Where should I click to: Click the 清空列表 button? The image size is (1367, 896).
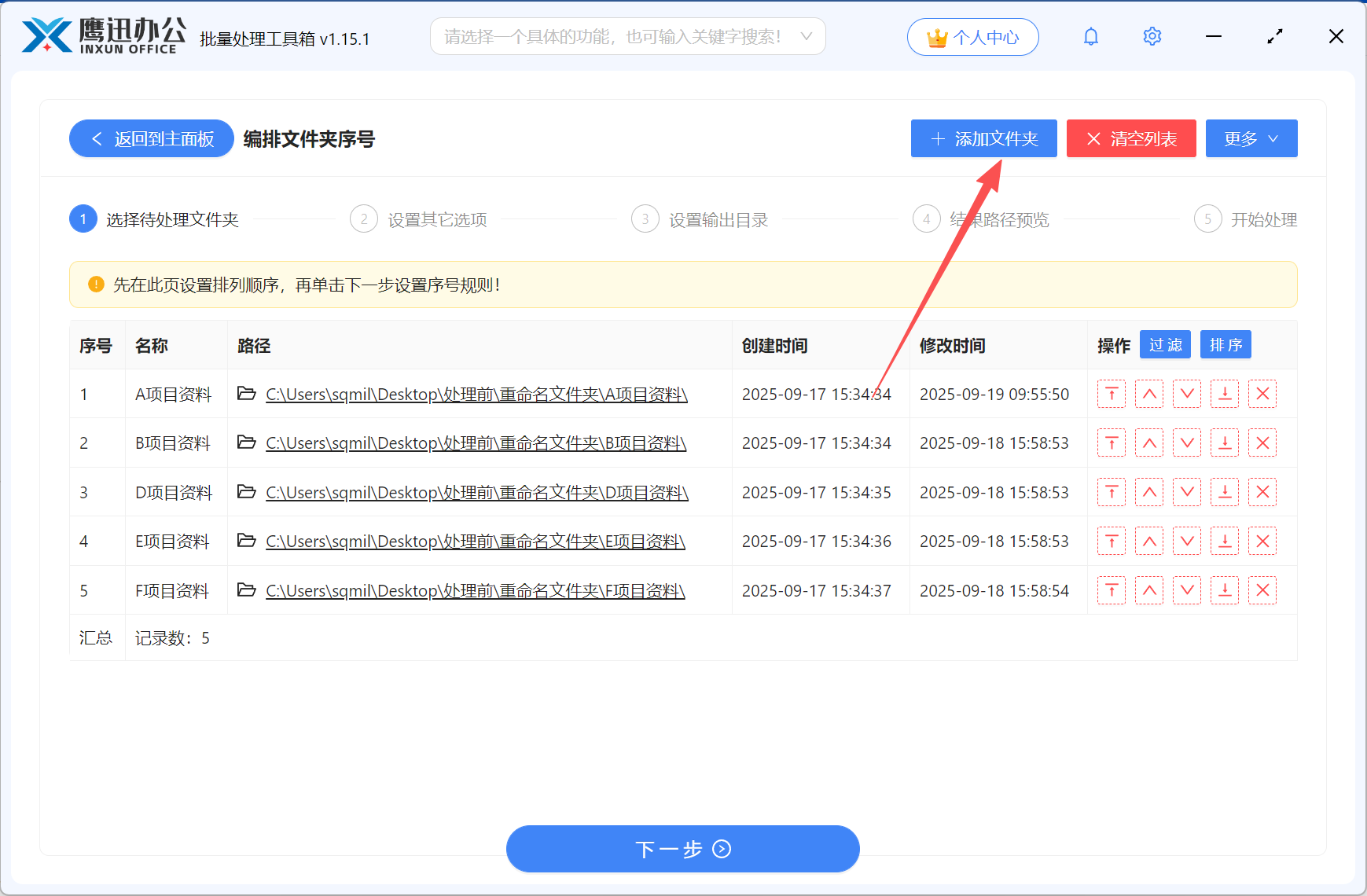pos(1130,138)
